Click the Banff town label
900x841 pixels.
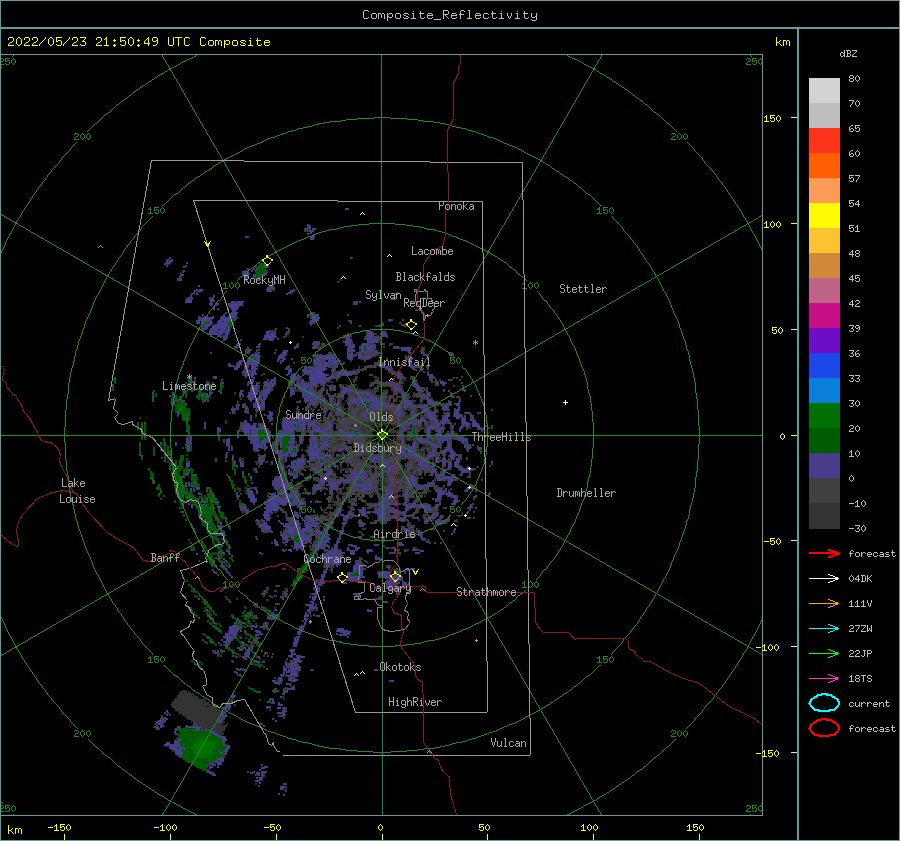coord(165,557)
